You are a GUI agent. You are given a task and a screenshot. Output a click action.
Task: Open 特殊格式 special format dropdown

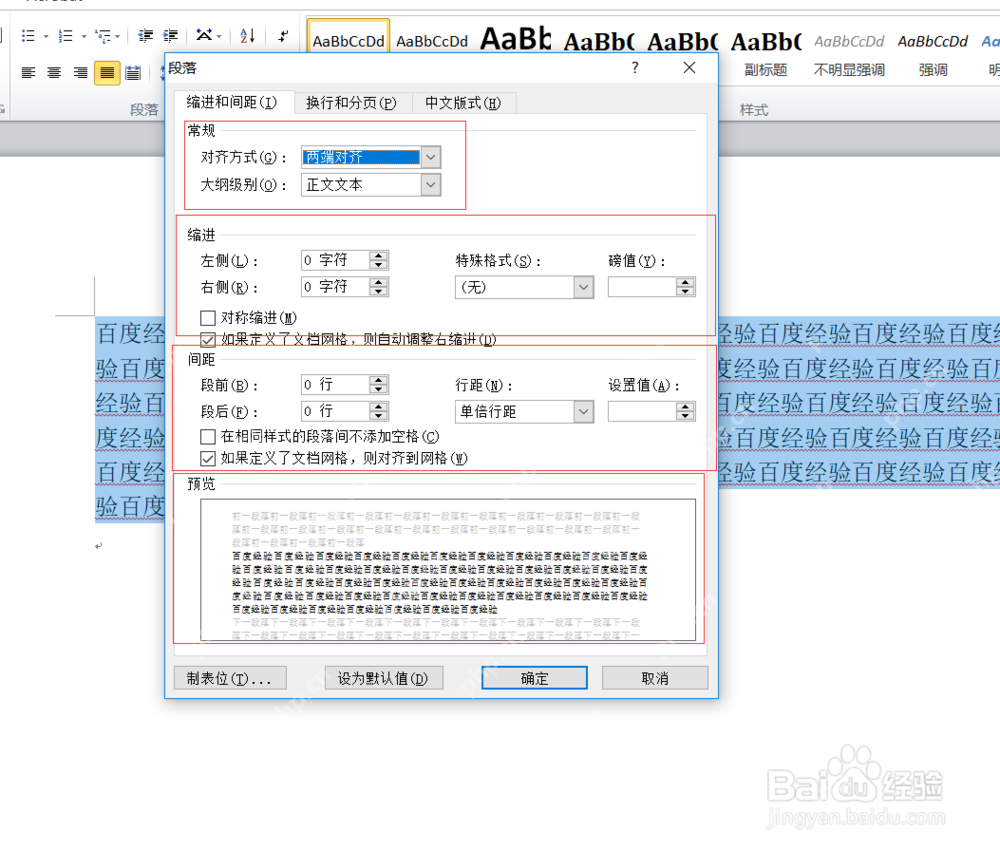coord(584,287)
